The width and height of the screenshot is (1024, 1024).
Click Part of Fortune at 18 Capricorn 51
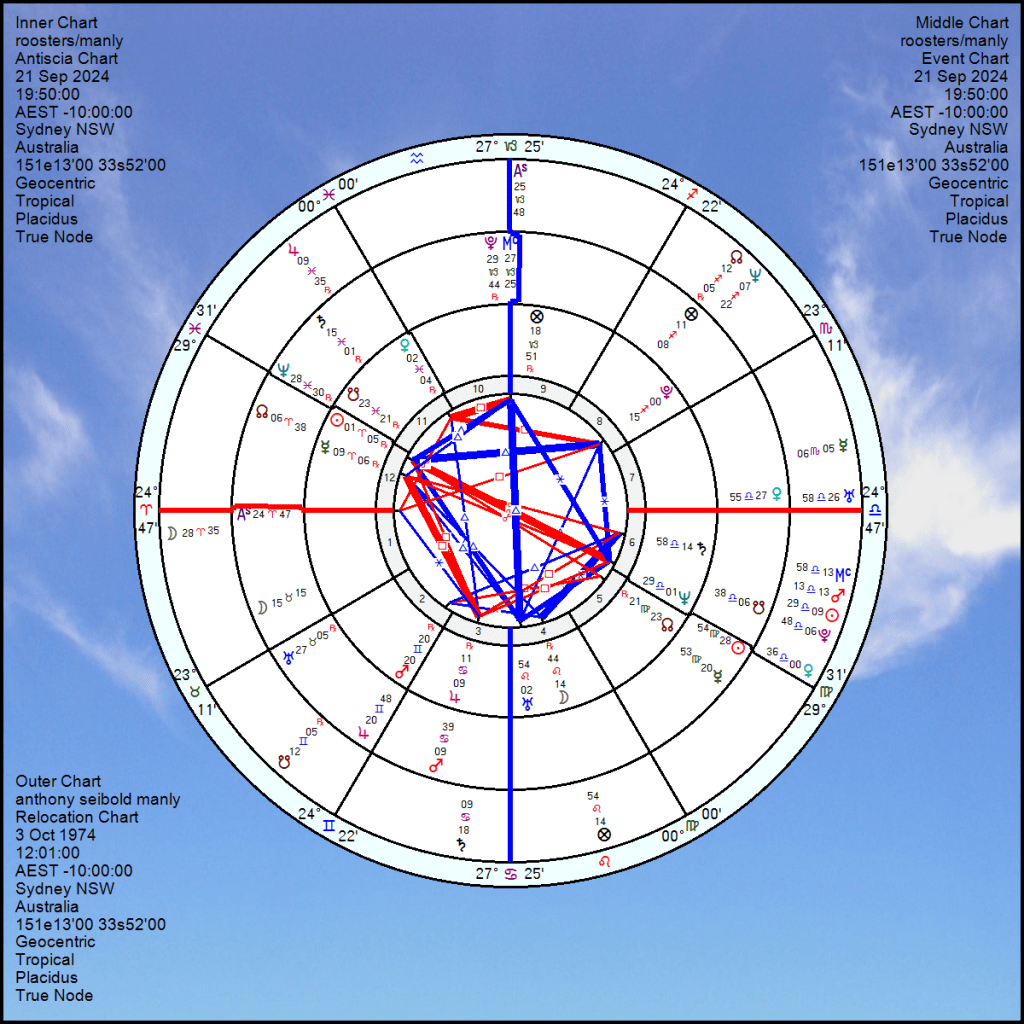(536, 314)
